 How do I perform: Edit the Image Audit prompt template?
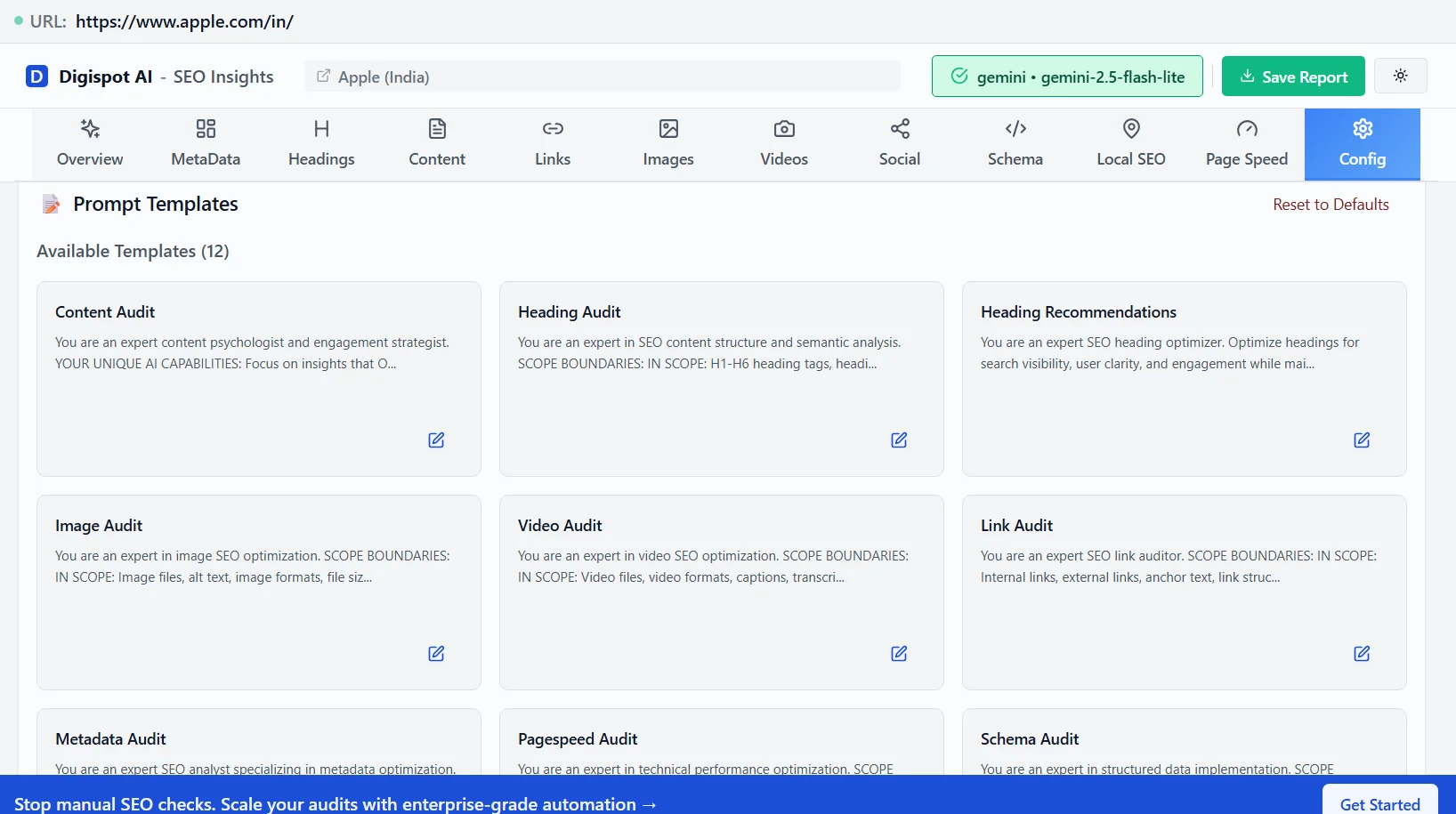click(x=436, y=653)
